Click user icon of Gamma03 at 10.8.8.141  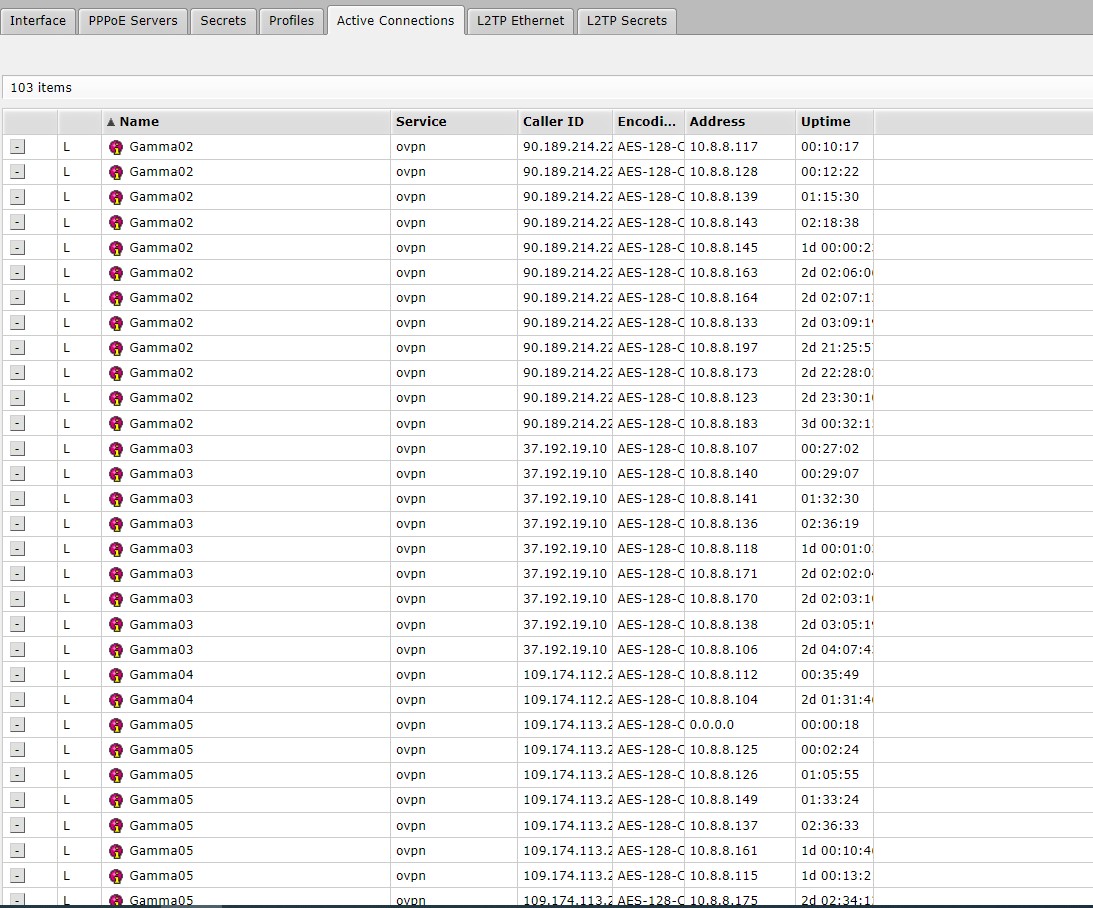coord(116,499)
